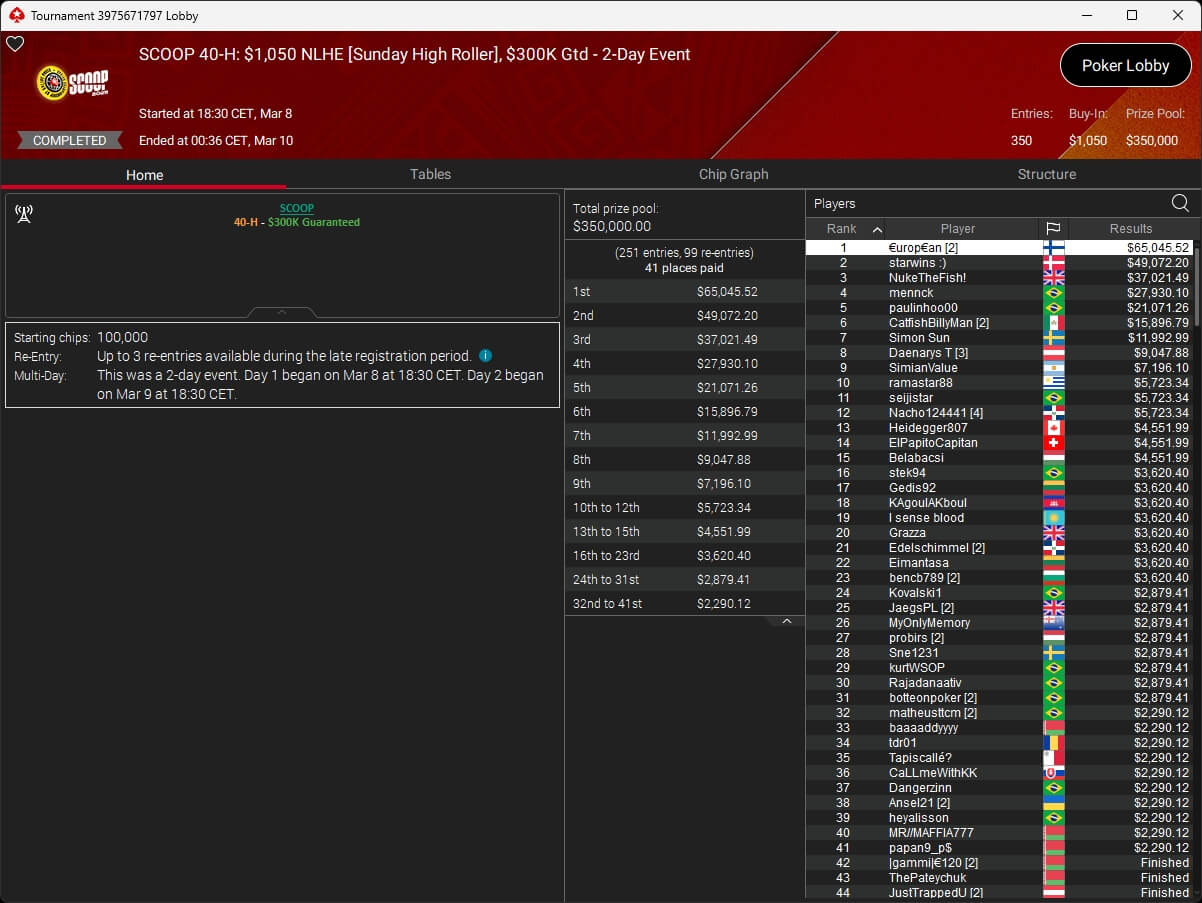Click the Player column header
The image size is (1202, 903).
point(957,229)
